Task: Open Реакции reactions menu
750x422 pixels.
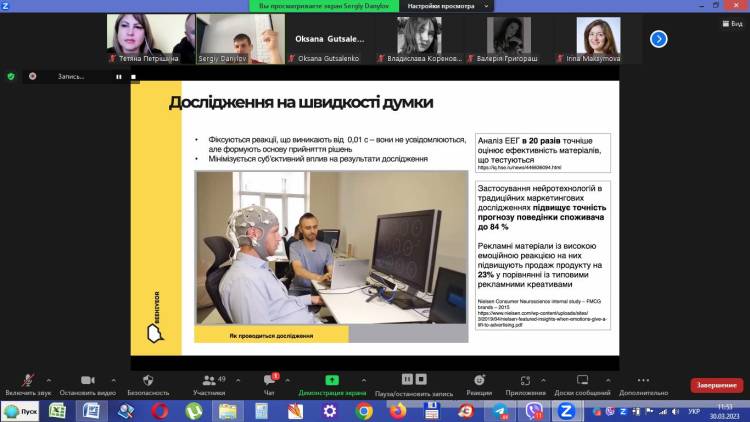Action: 479,382
